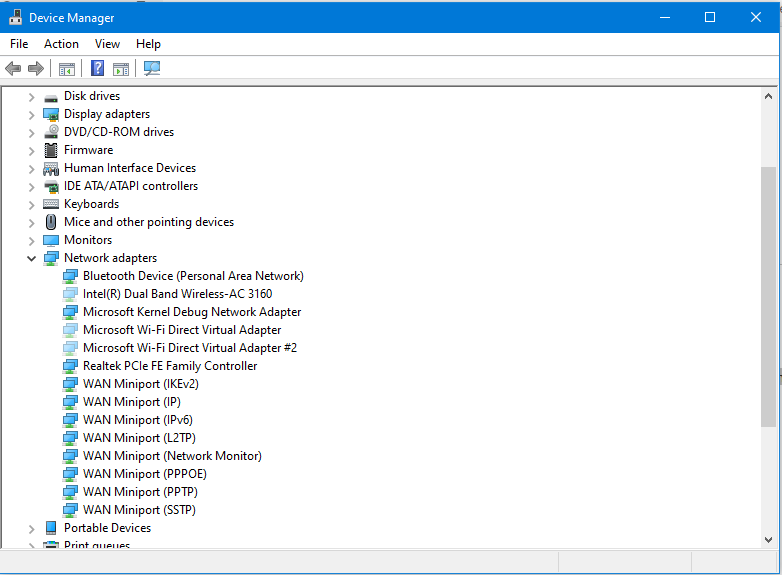Click the Intel Dual Band Wireless-AC 3160 icon

(70, 294)
